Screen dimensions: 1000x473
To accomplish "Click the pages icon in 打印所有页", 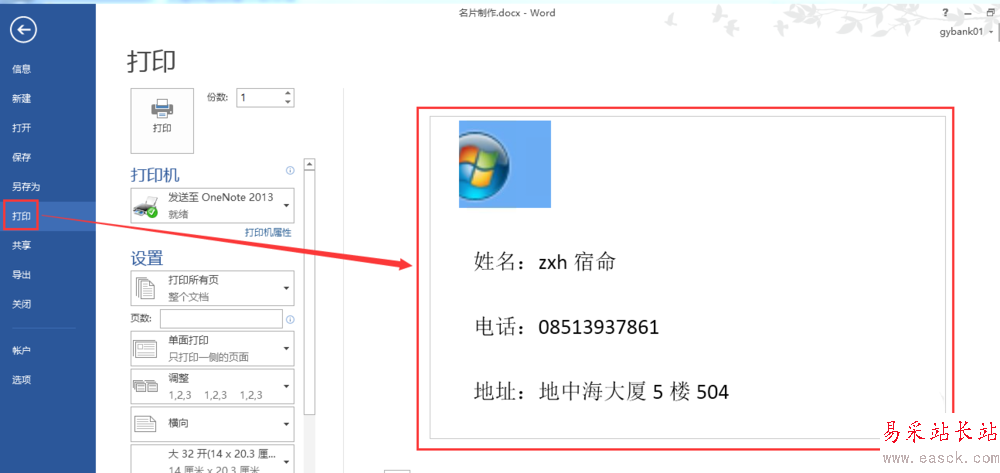I will pyautogui.click(x=145, y=289).
